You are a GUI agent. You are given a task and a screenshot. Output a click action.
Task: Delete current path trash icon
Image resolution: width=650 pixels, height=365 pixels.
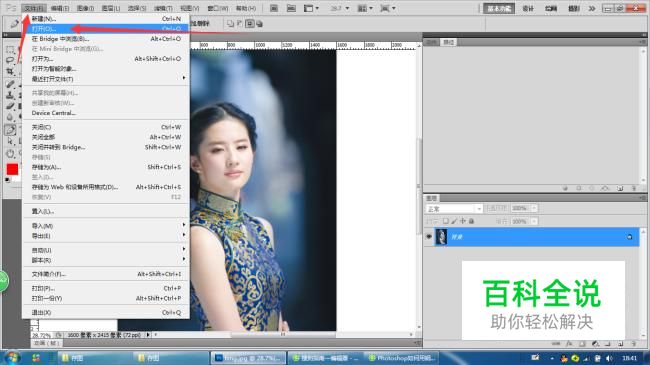[x=634, y=188]
